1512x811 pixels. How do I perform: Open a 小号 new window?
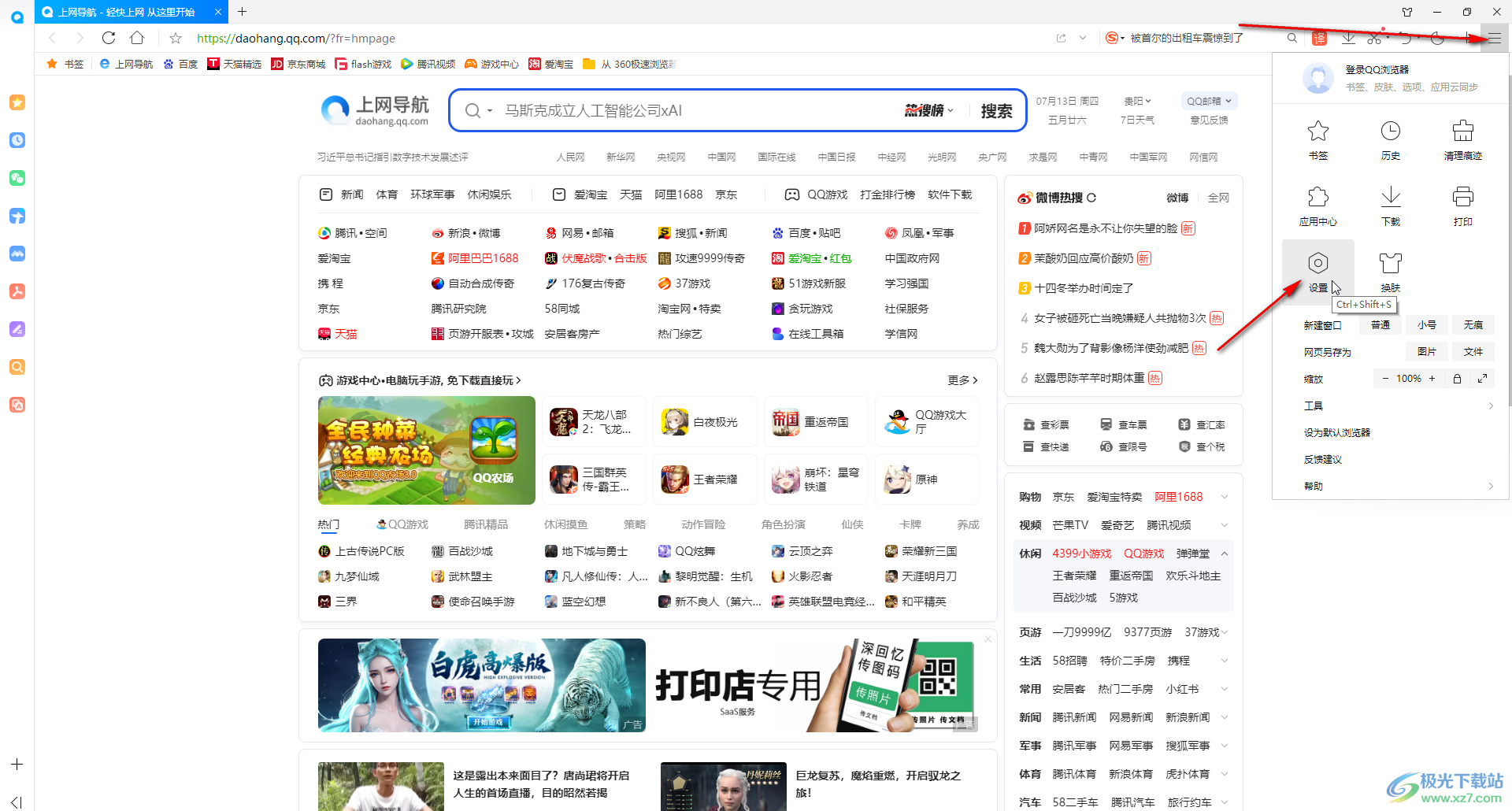pyautogui.click(x=1427, y=325)
